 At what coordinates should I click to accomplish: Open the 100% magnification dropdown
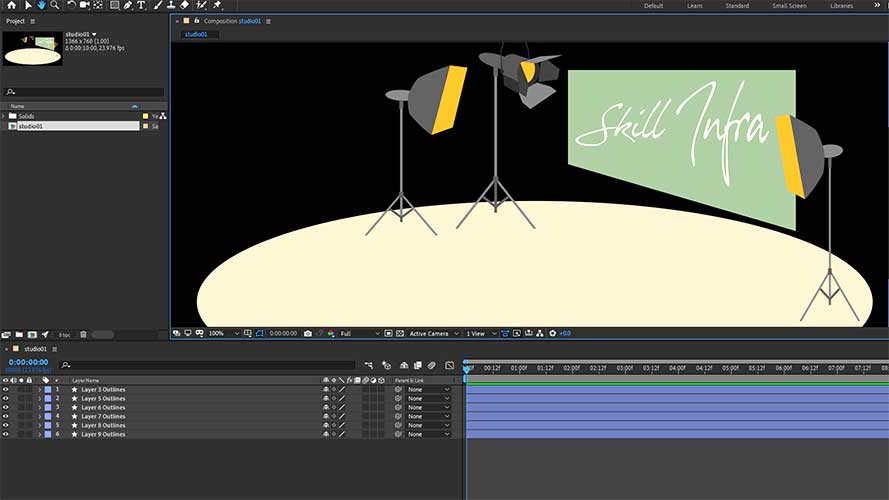pos(224,333)
